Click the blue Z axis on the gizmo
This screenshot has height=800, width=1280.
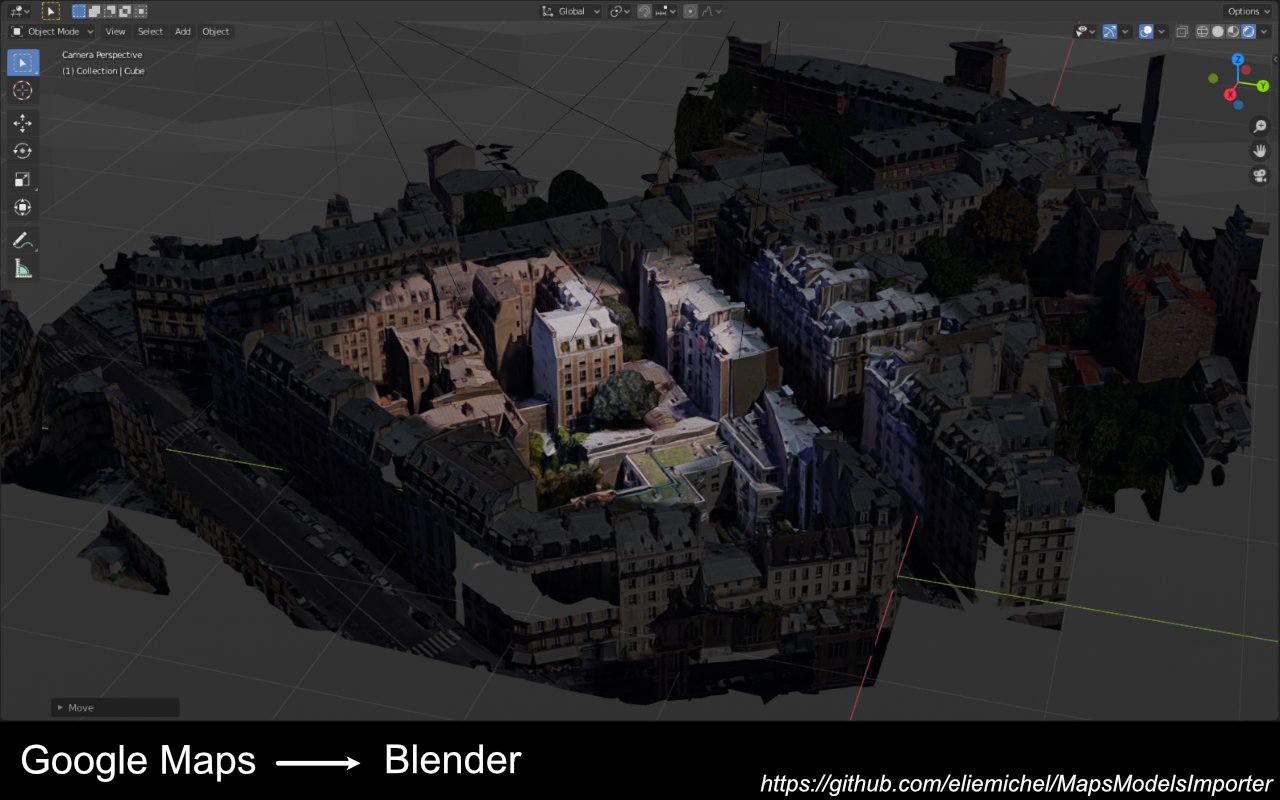(1238, 60)
